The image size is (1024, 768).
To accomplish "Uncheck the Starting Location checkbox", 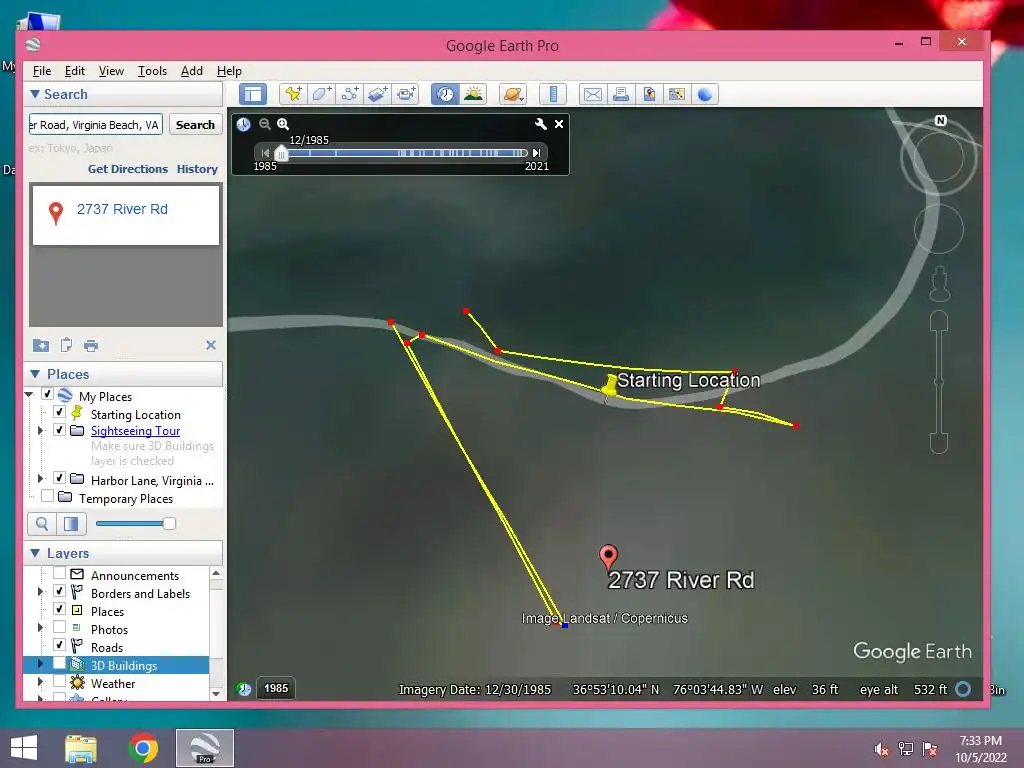I will (x=59, y=412).
